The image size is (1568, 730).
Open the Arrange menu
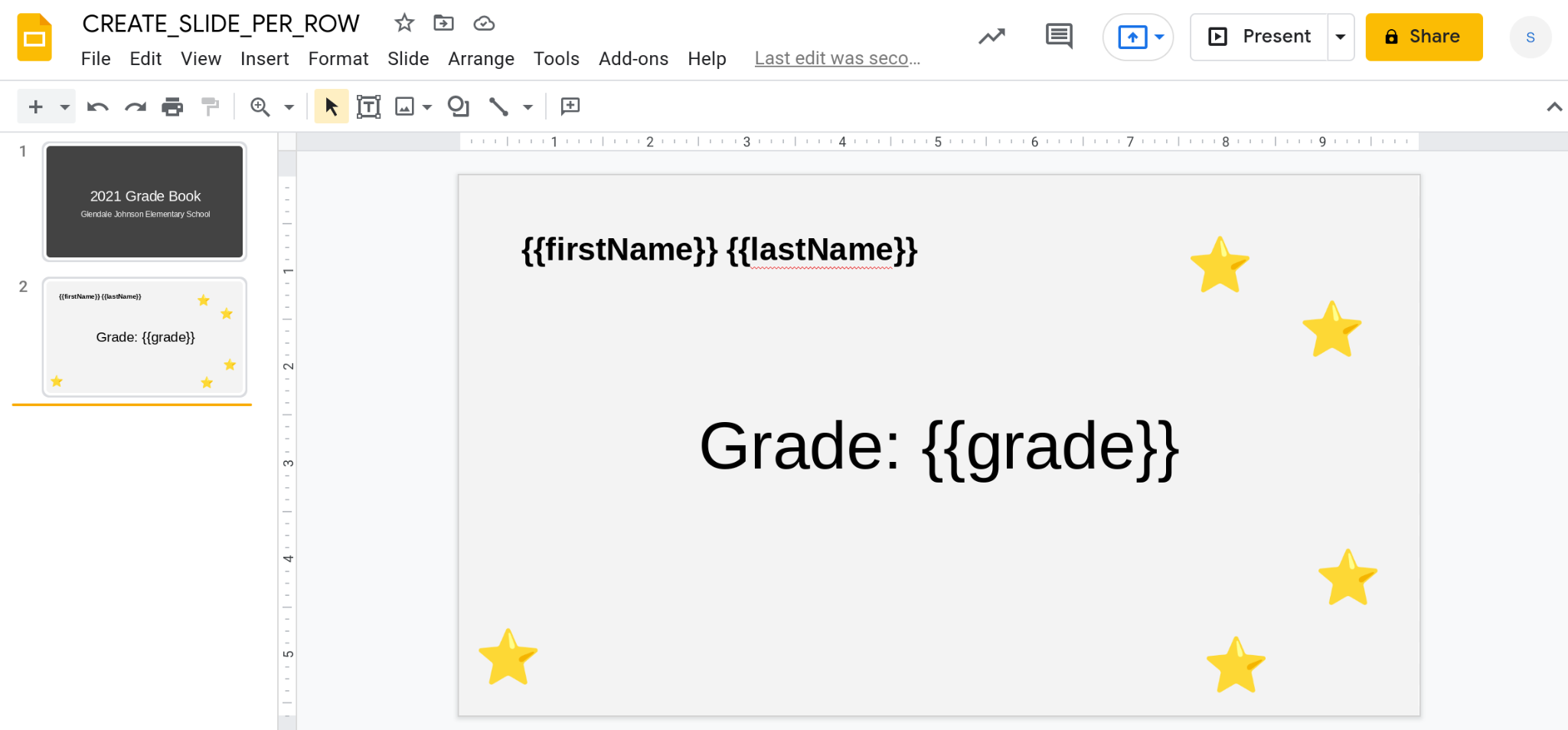tap(481, 59)
